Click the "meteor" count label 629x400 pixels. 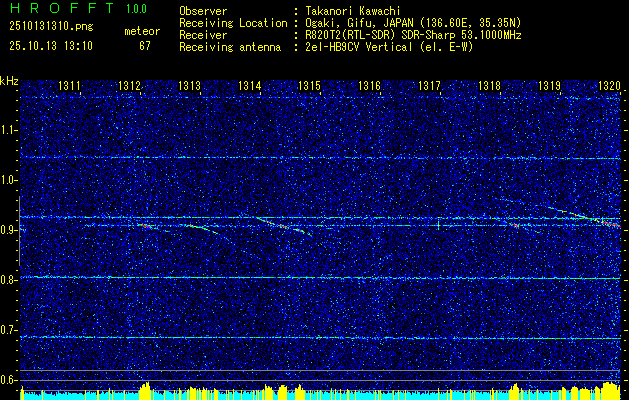pos(142,31)
